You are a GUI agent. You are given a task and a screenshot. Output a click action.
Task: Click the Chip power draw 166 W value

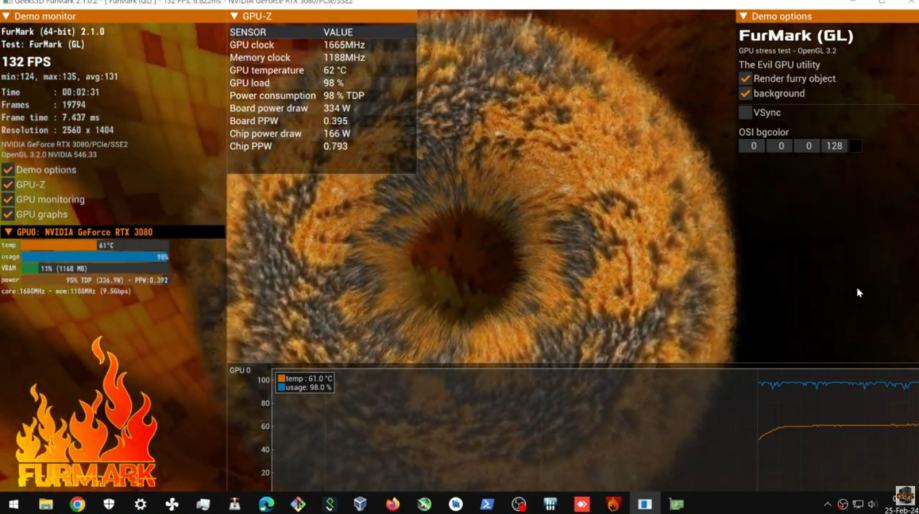pos(337,134)
